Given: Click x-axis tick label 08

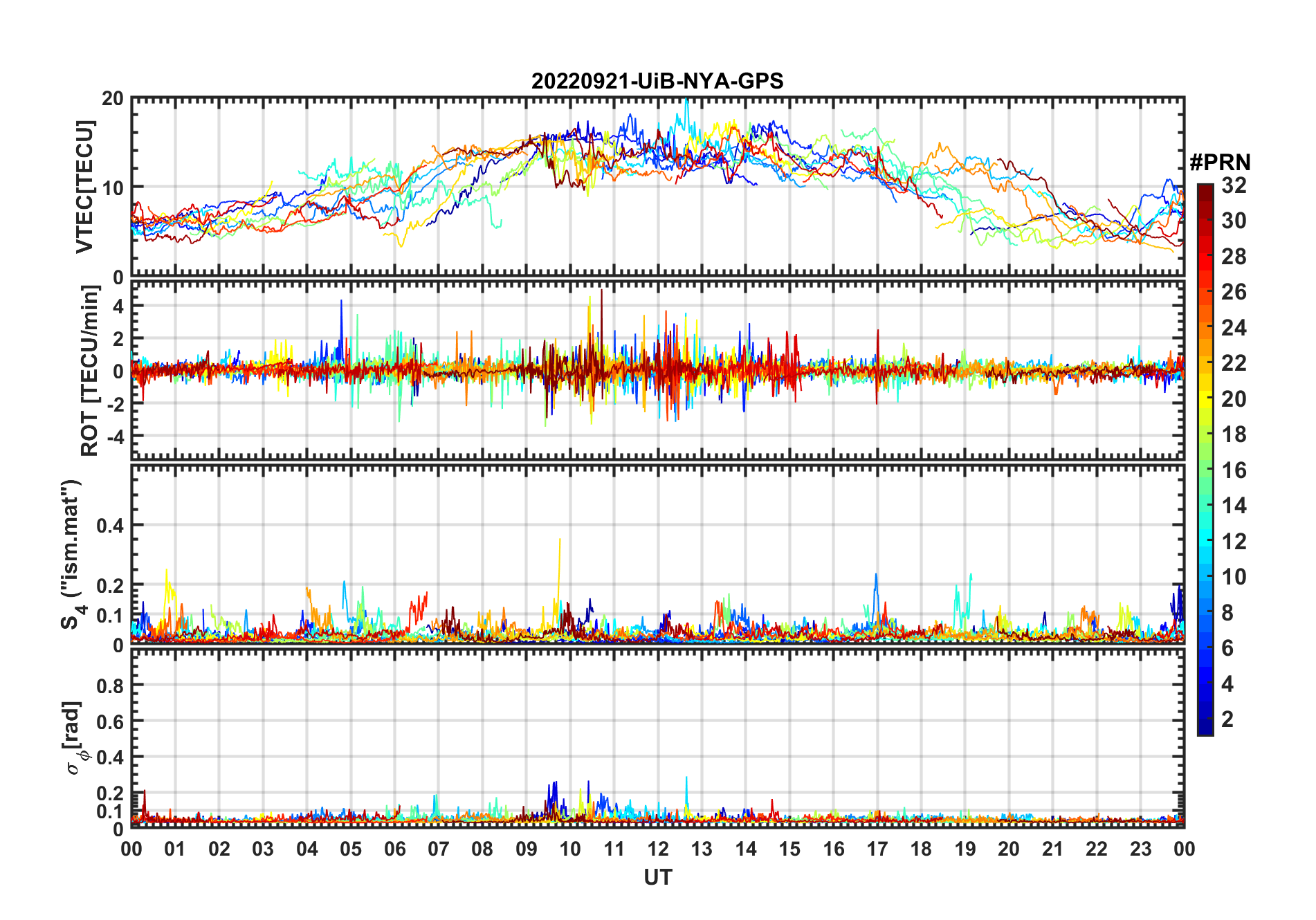Looking at the screenshot, I should pos(482,849).
